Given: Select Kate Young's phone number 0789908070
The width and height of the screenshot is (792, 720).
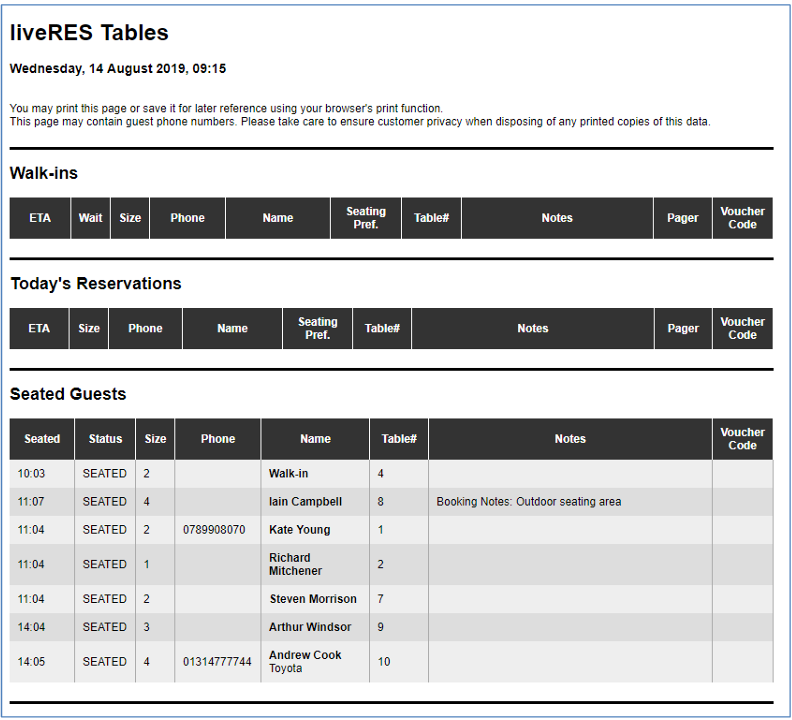Looking at the screenshot, I should (x=214, y=530).
